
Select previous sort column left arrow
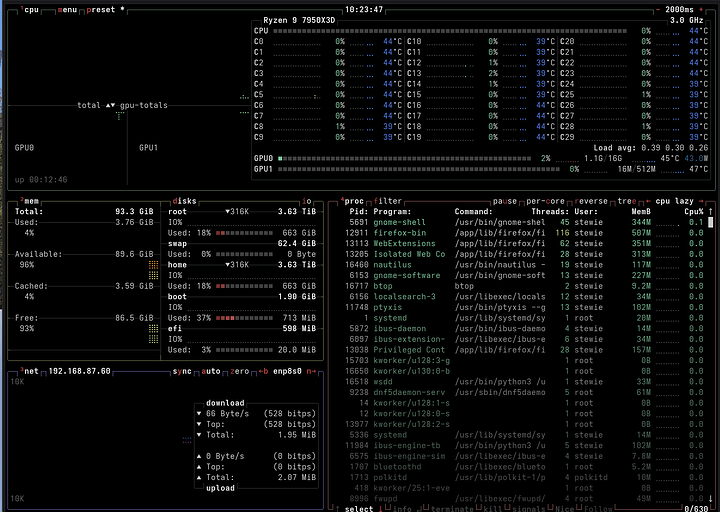click(648, 201)
